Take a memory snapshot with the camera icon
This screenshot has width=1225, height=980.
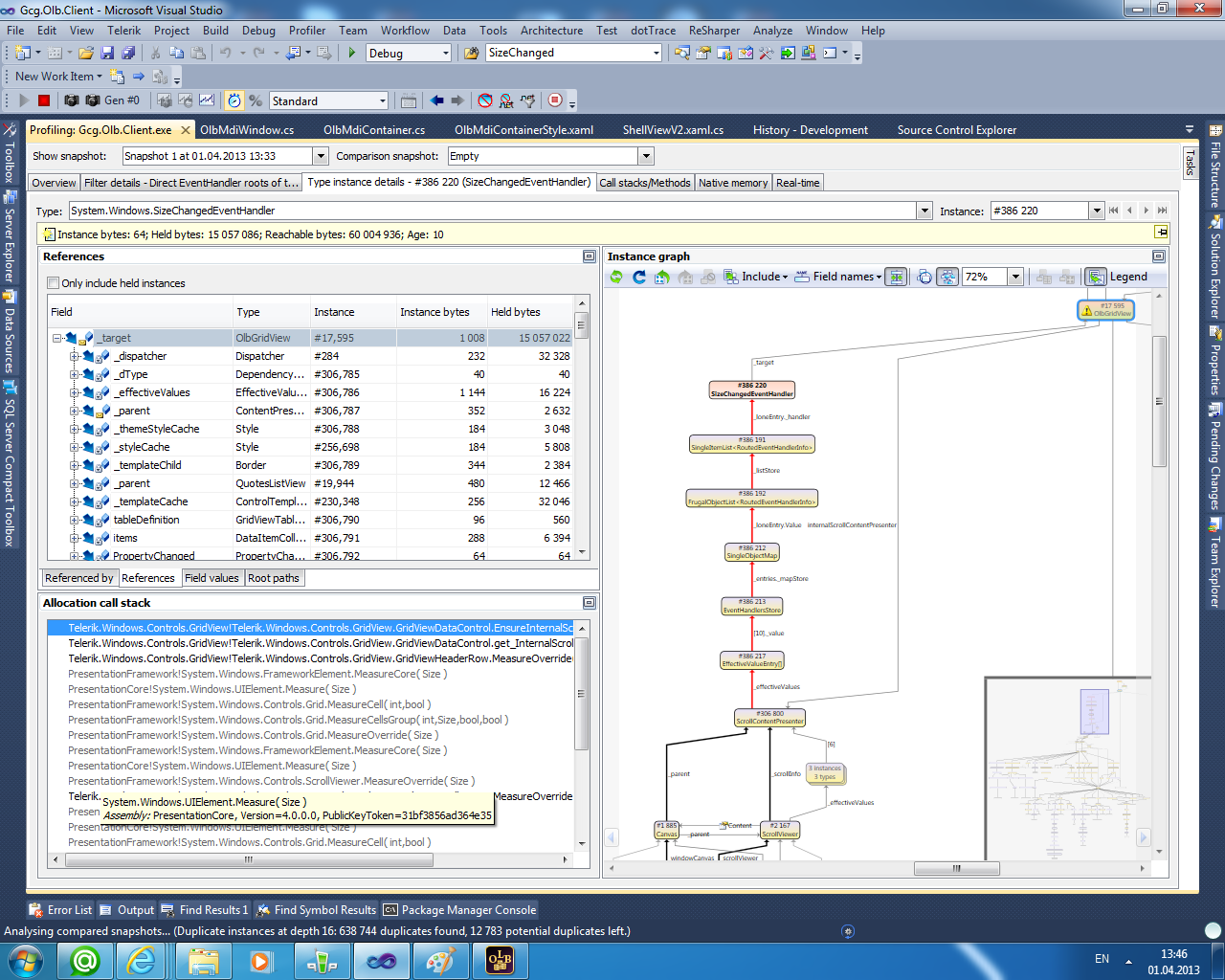(x=72, y=100)
